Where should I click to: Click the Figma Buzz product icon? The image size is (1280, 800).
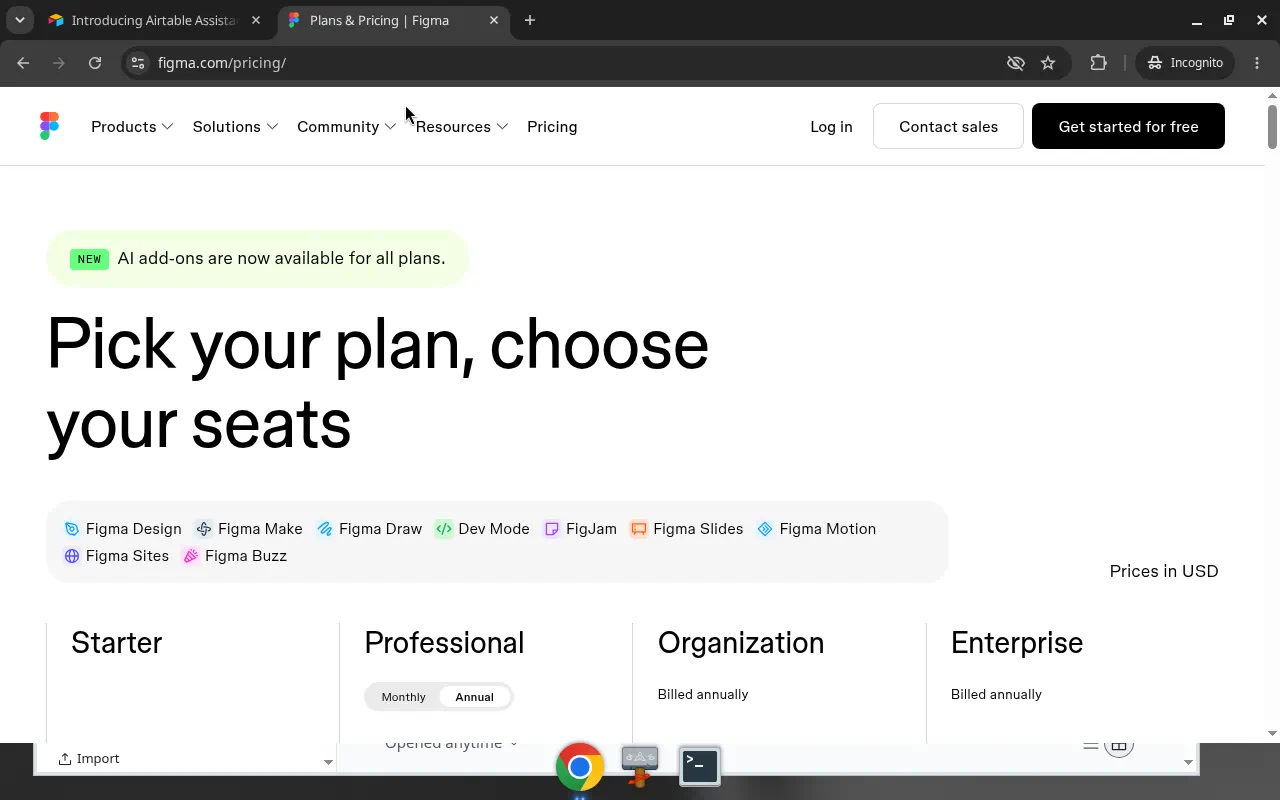191,556
